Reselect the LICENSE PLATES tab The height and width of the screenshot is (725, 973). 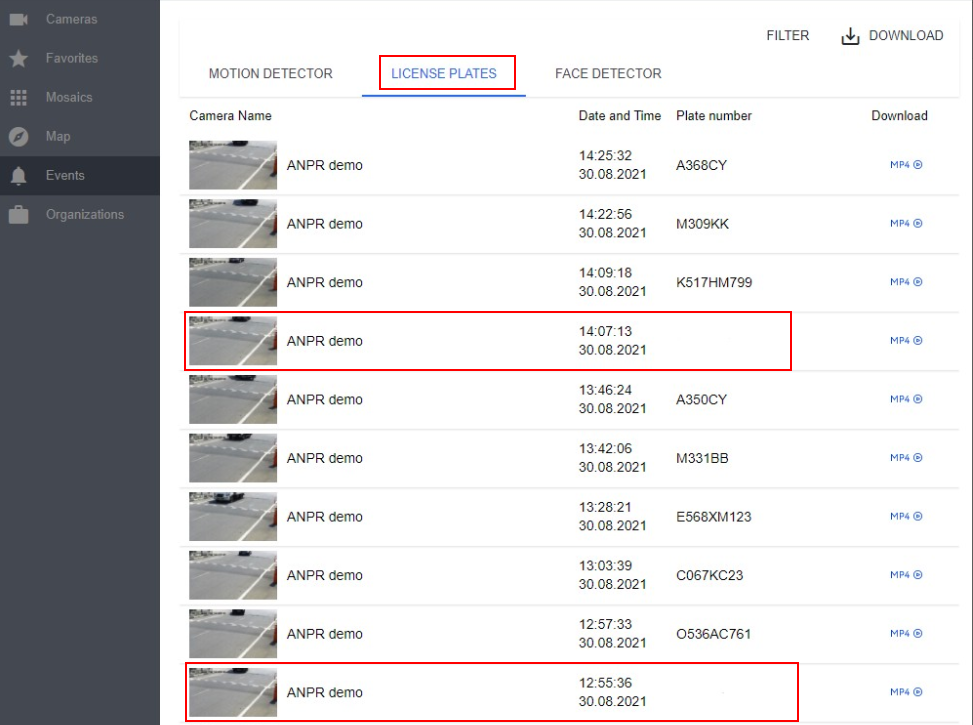tap(443, 73)
